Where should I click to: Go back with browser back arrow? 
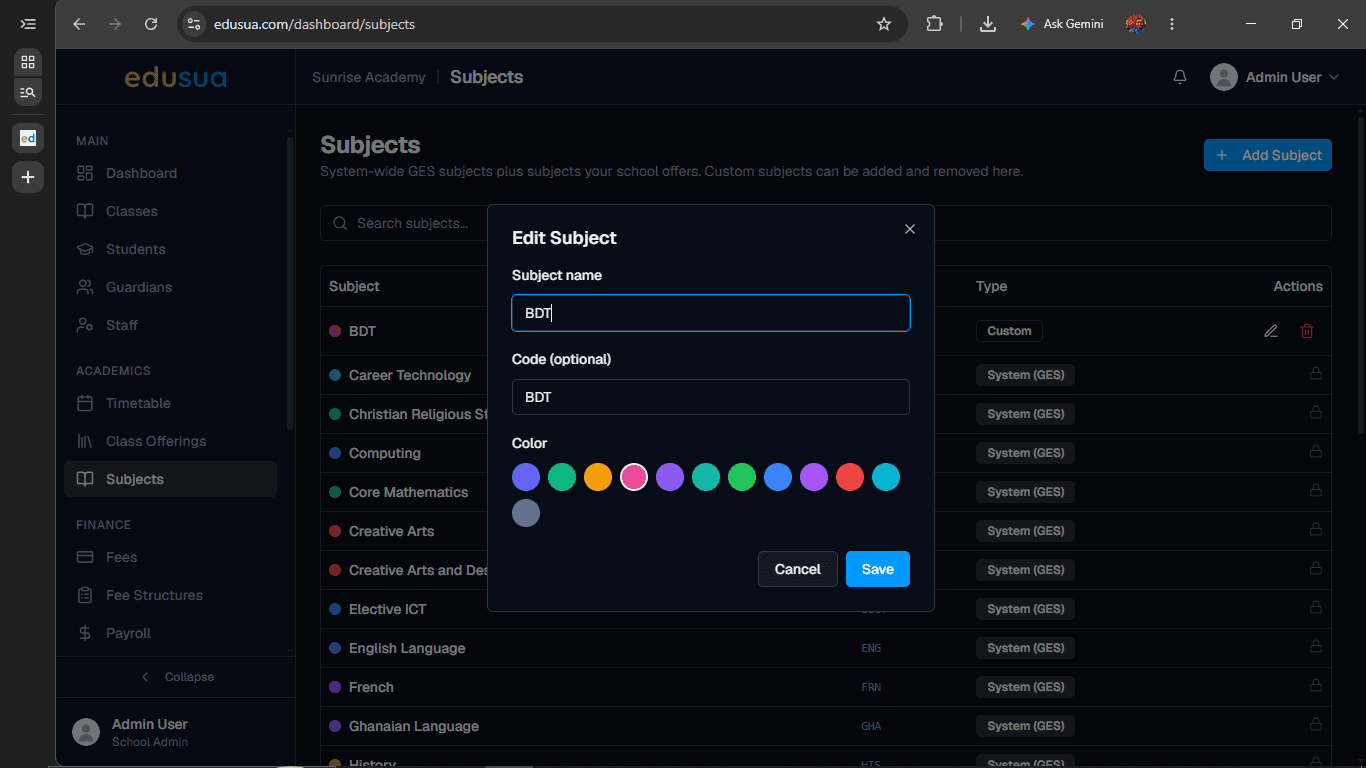pos(79,24)
